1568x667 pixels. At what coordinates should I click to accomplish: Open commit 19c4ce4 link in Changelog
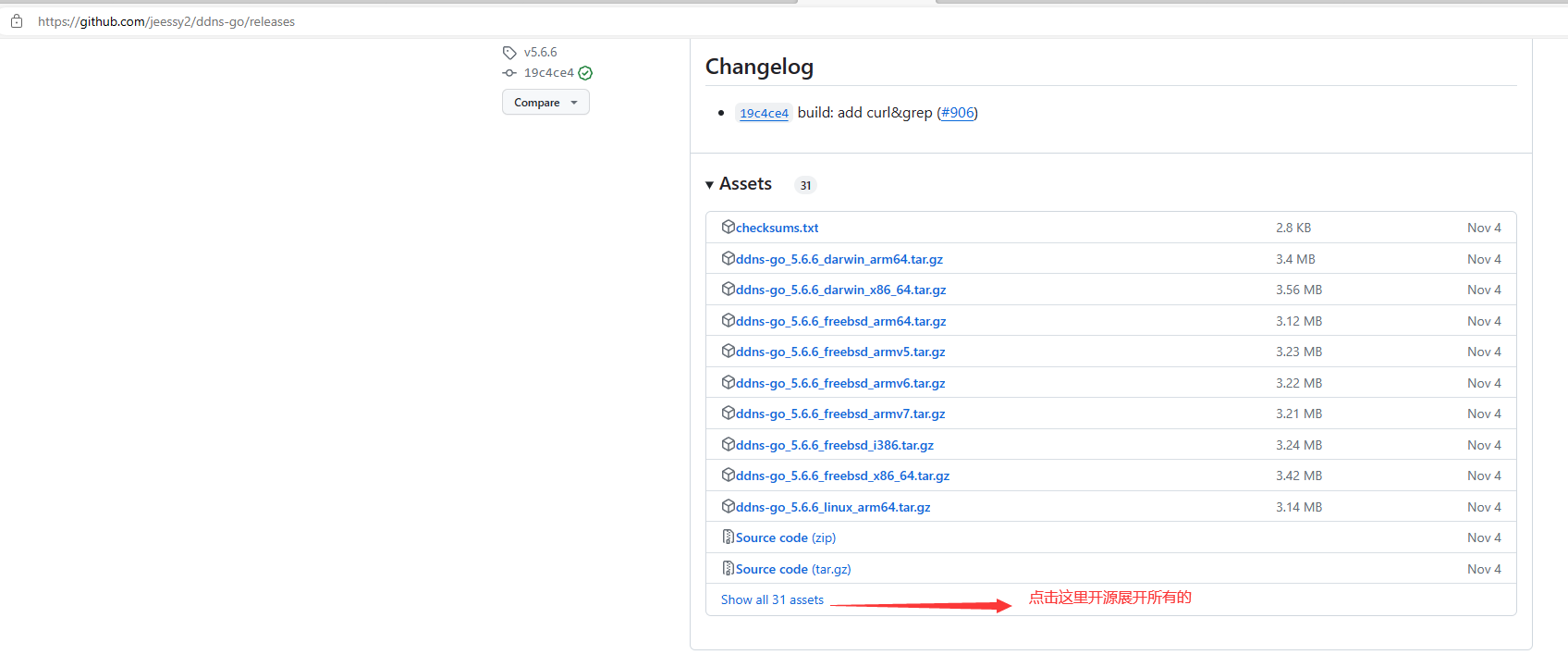tap(764, 113)
